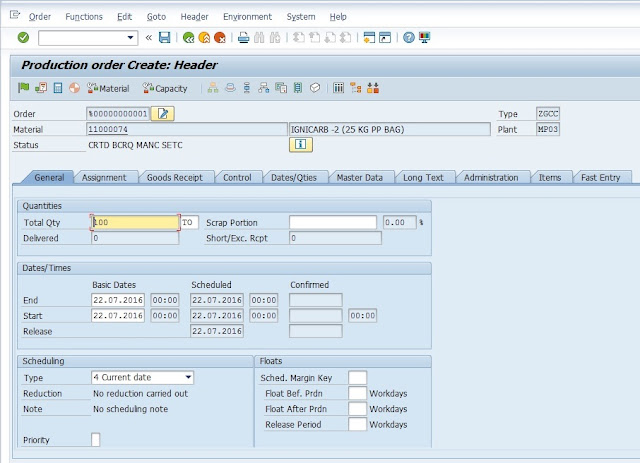Click the red Cancel icon
Viewport: 640px width, 463px height.
(220, 38)
